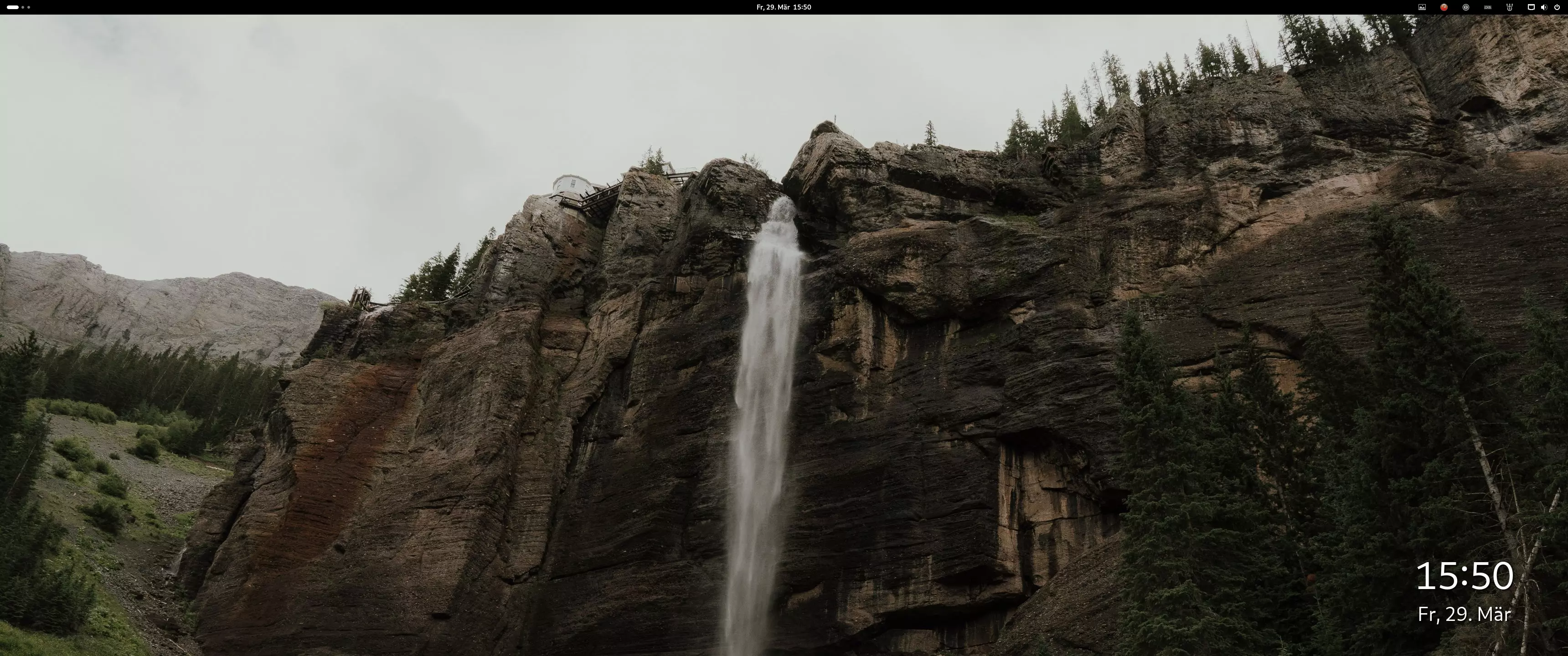Open the power icon system menu
This screenshot has height=656, width=1568.
pos(1557,7)
